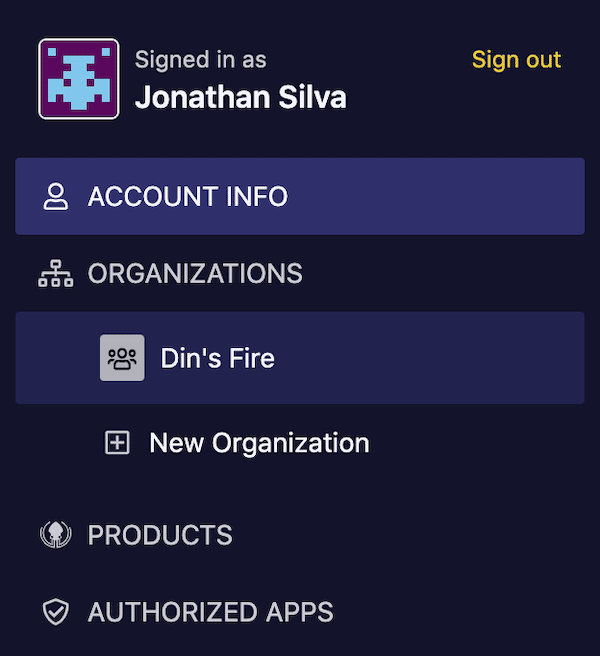Click the GitKraken logo beside Products

[x=56, y=535]
